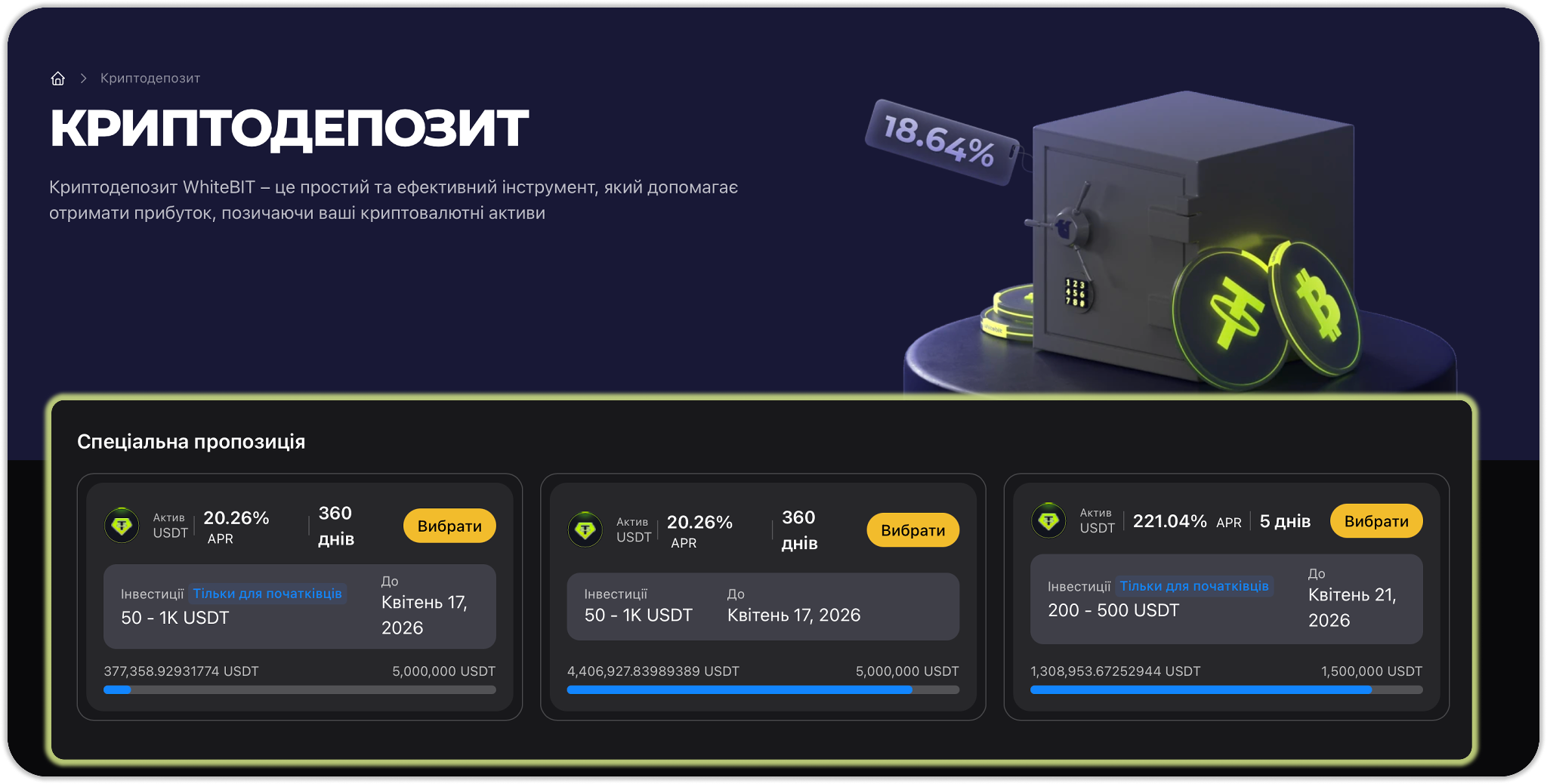Image resolution: width=1547 pixels, height=784 pixels.
Task: Click USDT coin icon in 221.04% offer card
Action: (1048, 520)
